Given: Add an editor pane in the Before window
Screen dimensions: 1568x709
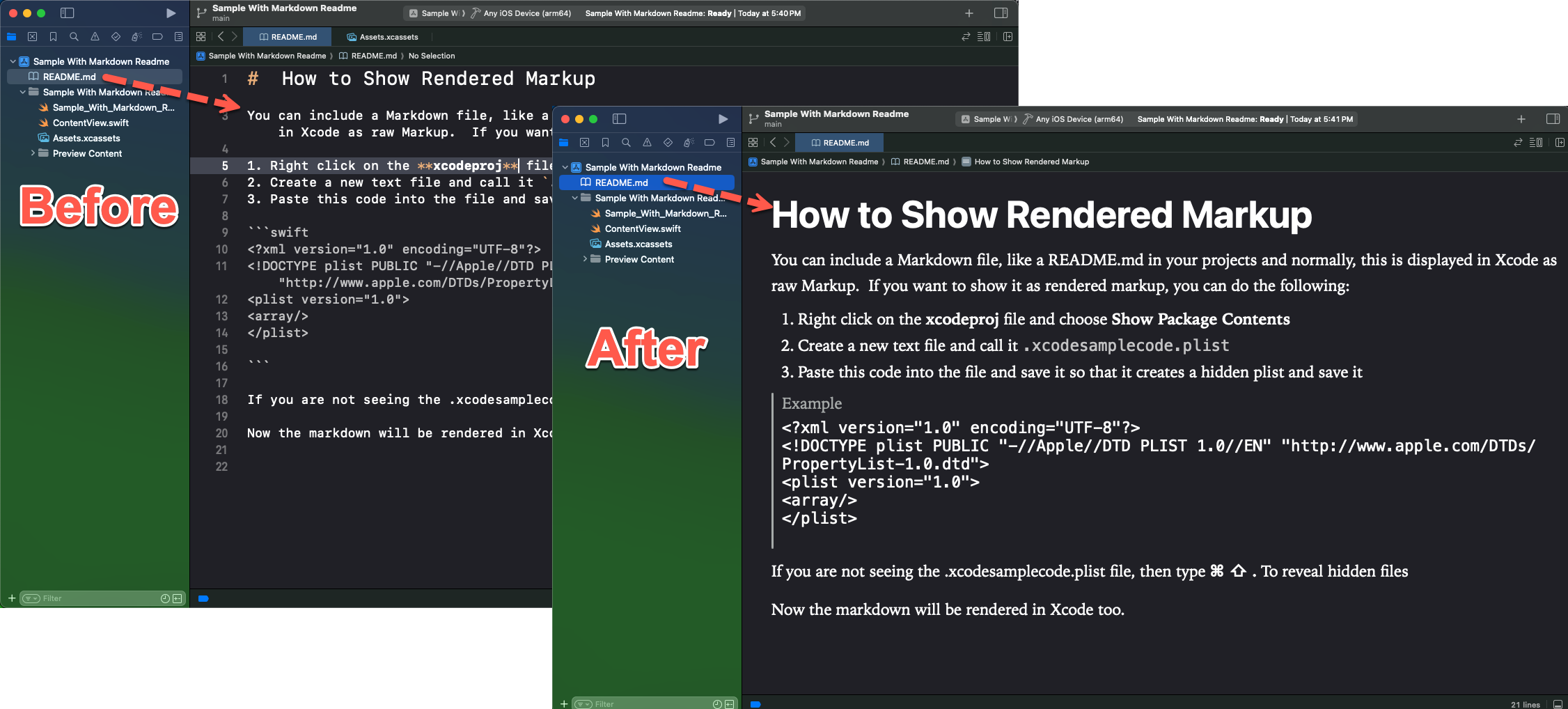Looking at the screenshot, I should coord(1008,37).
